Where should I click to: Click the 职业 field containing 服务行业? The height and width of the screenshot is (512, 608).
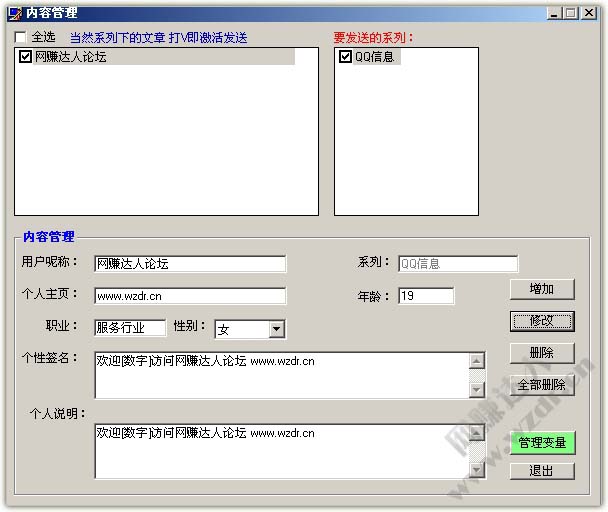point(130,328)
